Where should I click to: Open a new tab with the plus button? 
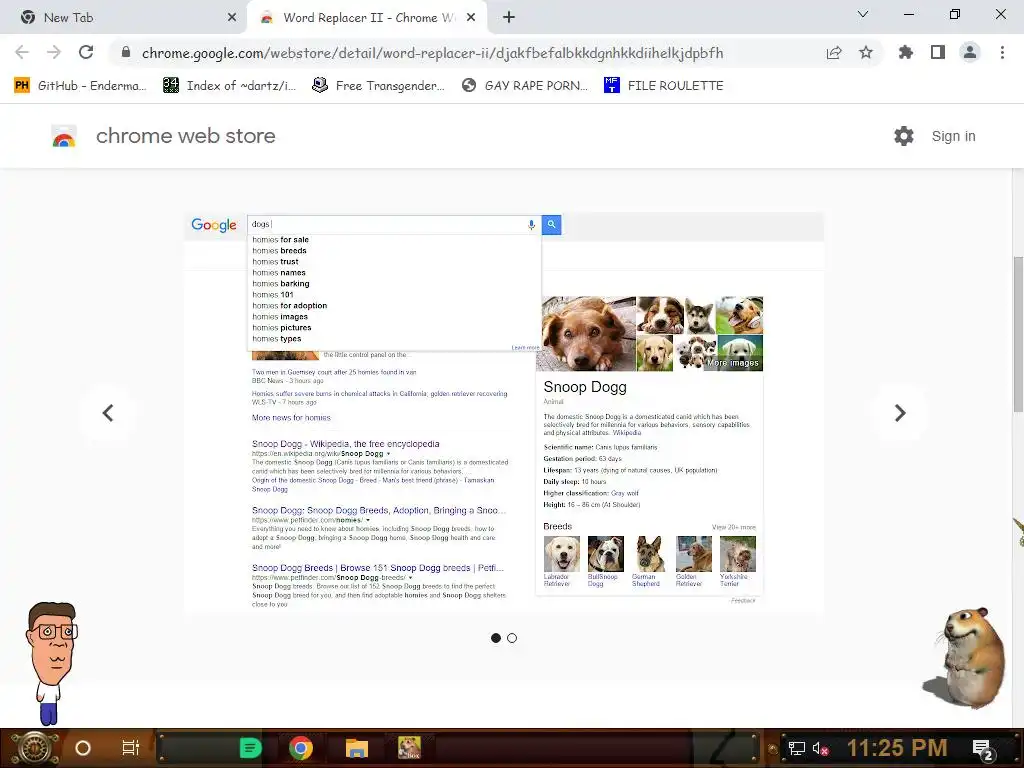point(509,18)
